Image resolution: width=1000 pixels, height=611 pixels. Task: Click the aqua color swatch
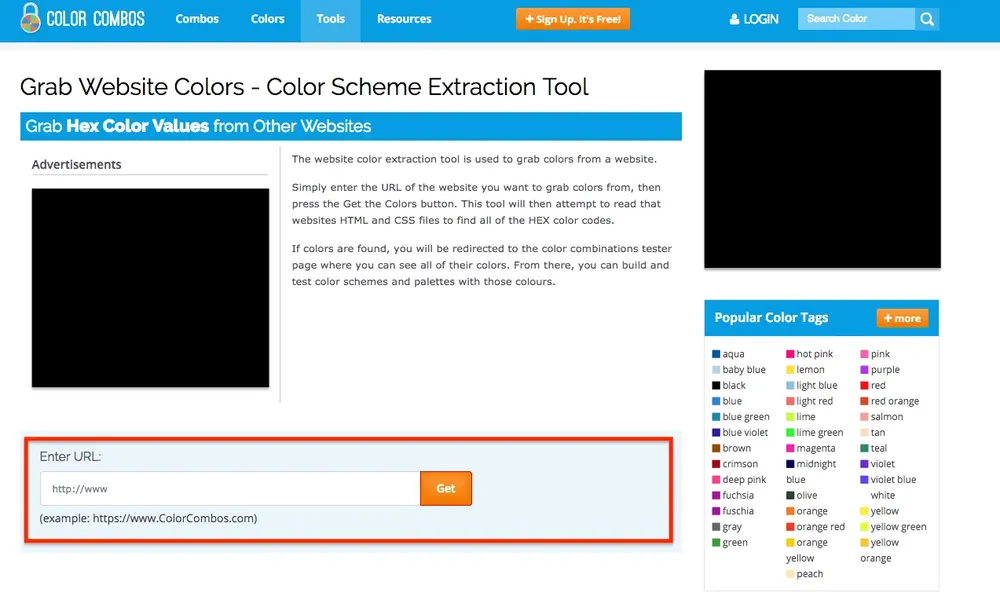click(x=716, y=354)
